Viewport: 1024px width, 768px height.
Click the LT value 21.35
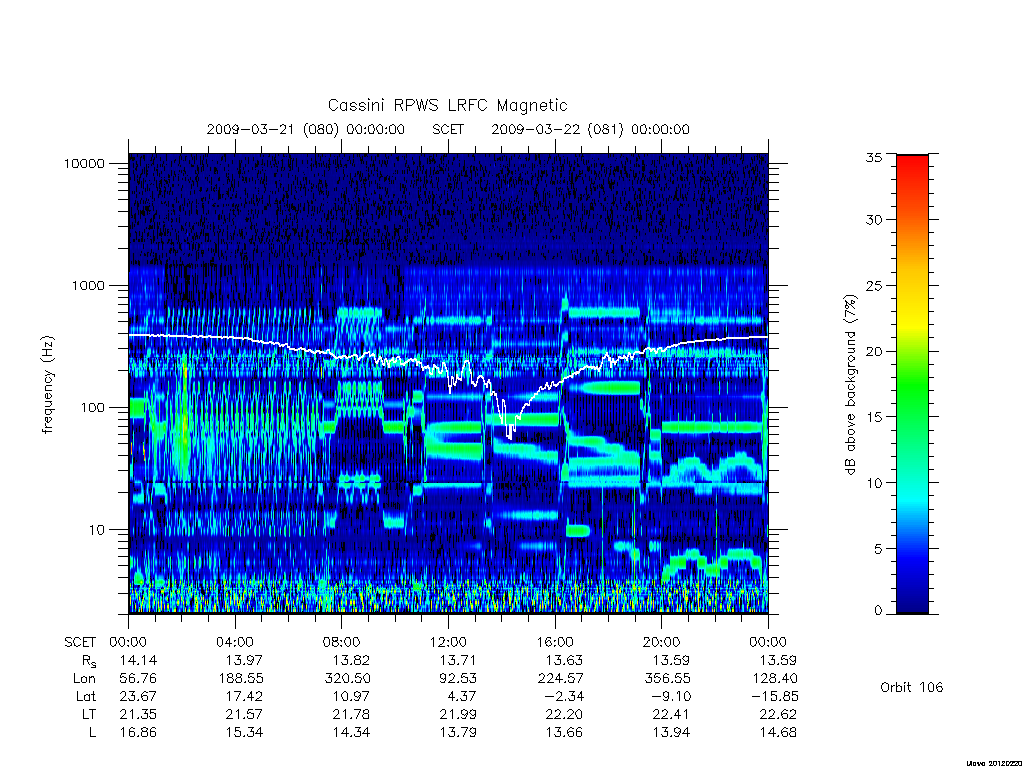[138, 714]
